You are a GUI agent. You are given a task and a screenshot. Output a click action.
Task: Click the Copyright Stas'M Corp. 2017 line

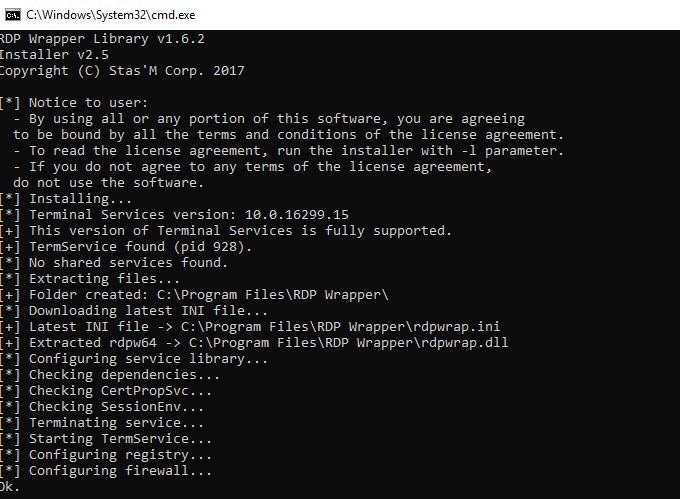pos(121,70)
